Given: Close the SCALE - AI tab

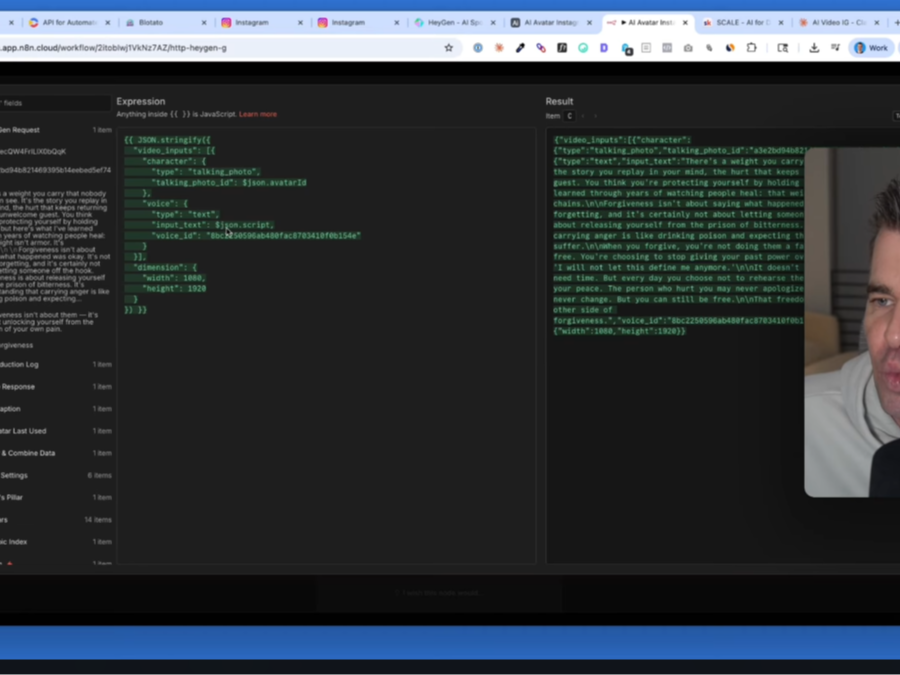Looking at the screenshot, I should click(781, 23).
